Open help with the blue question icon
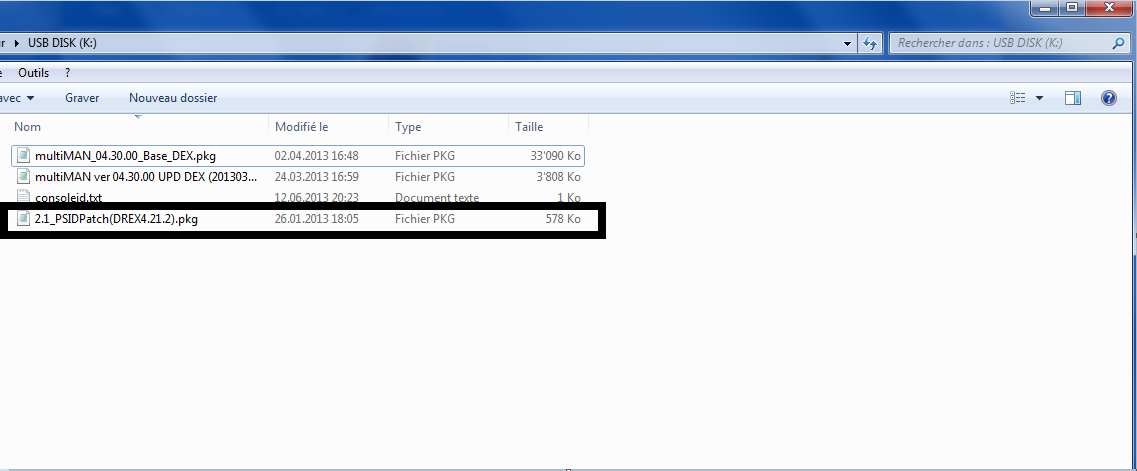The image size is (1137, 471). (1108, 98)
